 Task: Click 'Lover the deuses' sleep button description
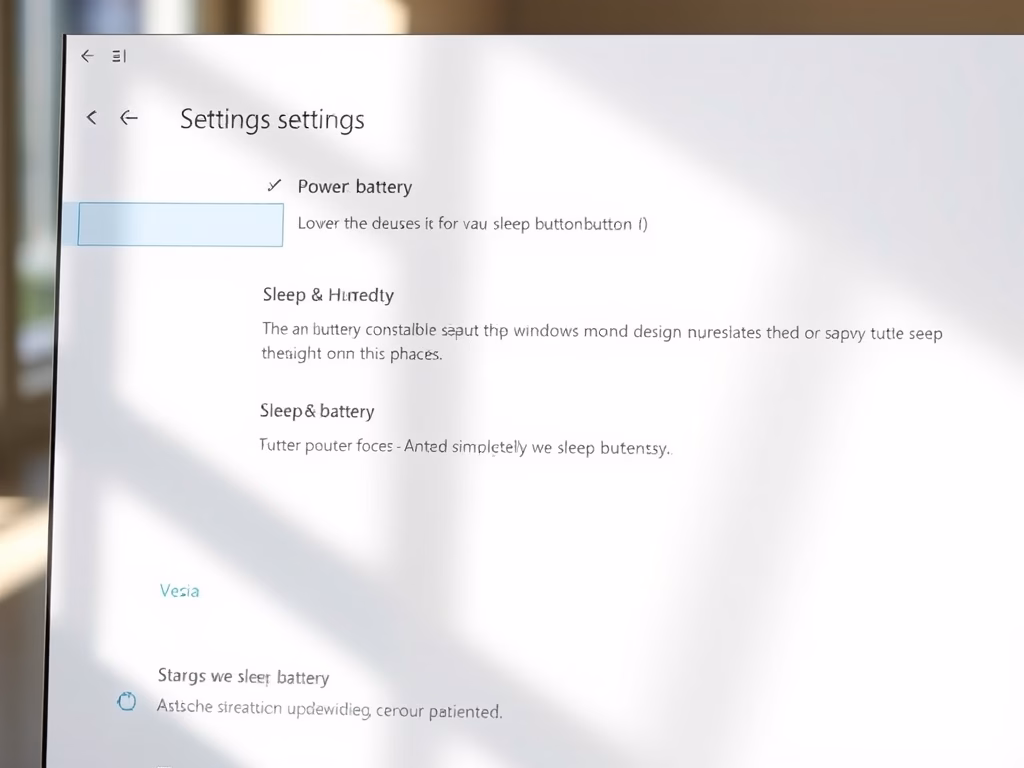(x=472, y=224)
